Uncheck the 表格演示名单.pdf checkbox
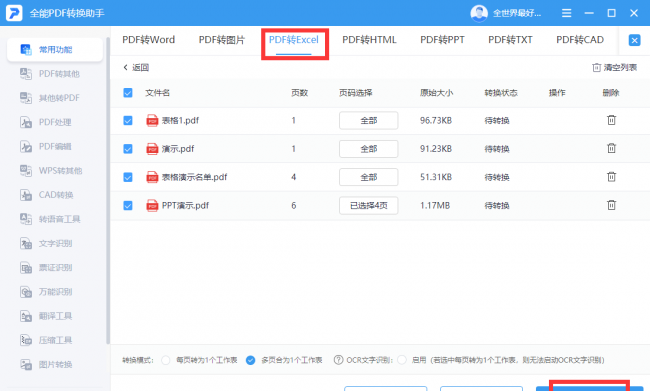The image size is (650, 391). [x=128, y=177]
